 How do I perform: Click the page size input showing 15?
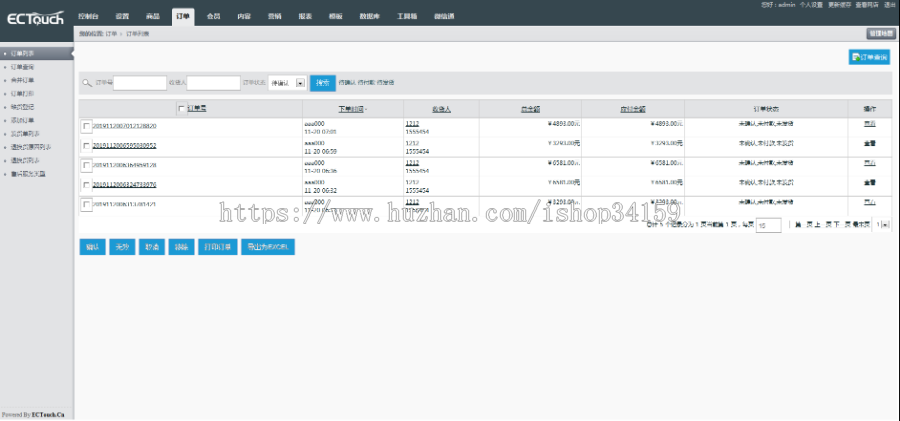tap(769, 225)
